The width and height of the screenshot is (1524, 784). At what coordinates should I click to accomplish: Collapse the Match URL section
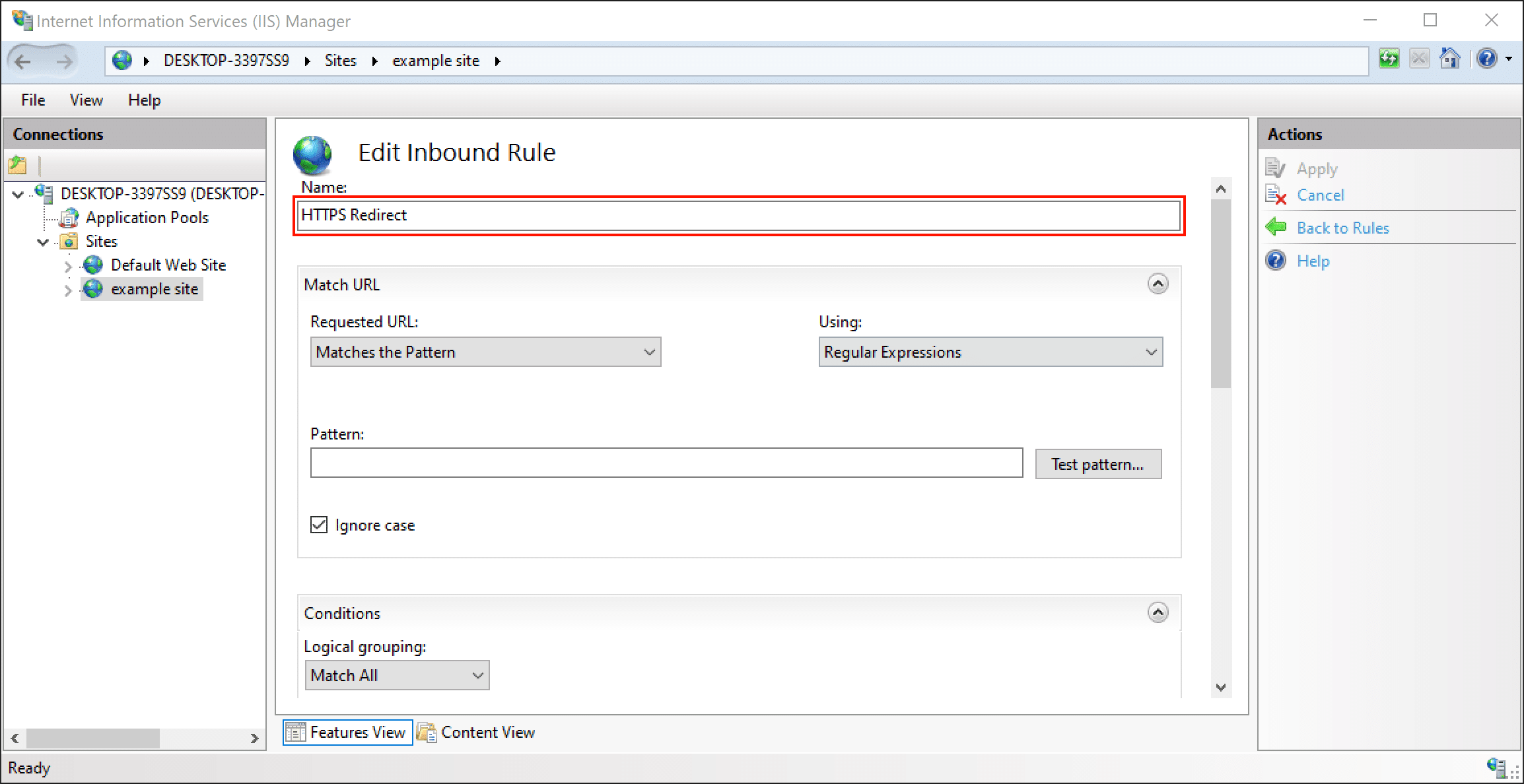coord(1158,284)
